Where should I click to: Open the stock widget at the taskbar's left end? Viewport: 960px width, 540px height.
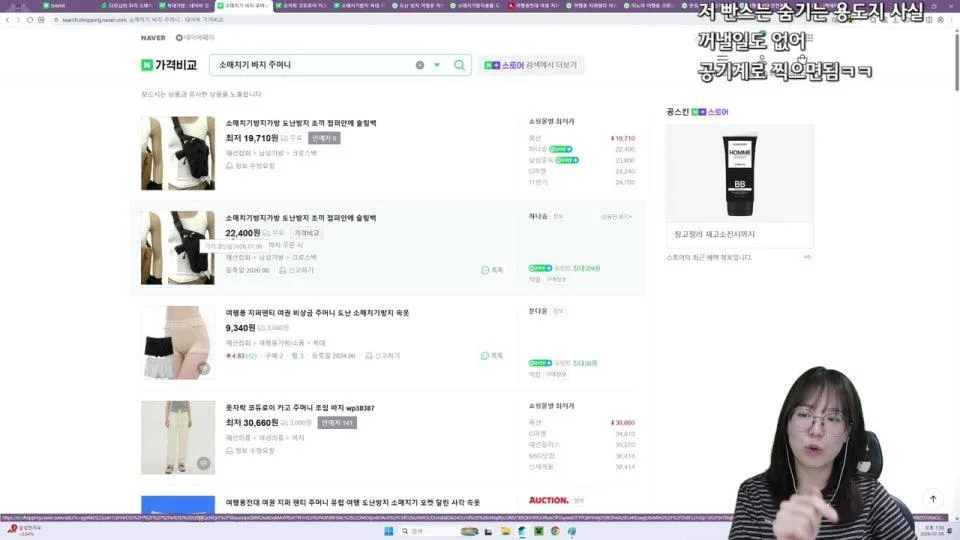coord(24,530)
